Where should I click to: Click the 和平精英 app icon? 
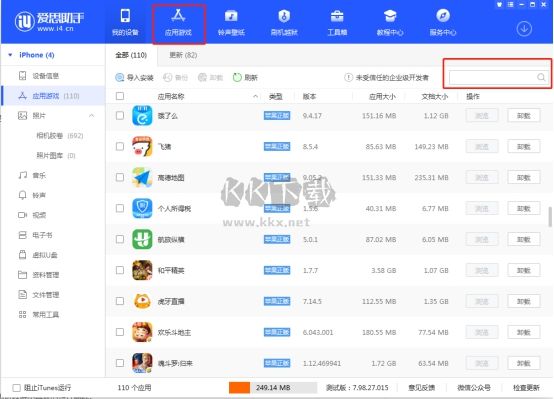[142, 270]
